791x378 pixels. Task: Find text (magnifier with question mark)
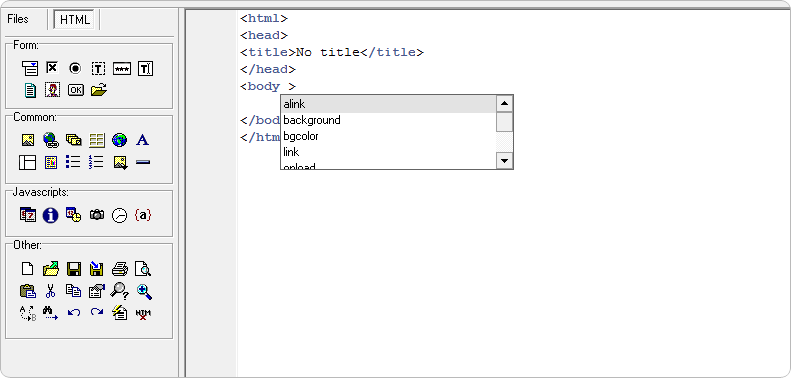coord(120,291)
